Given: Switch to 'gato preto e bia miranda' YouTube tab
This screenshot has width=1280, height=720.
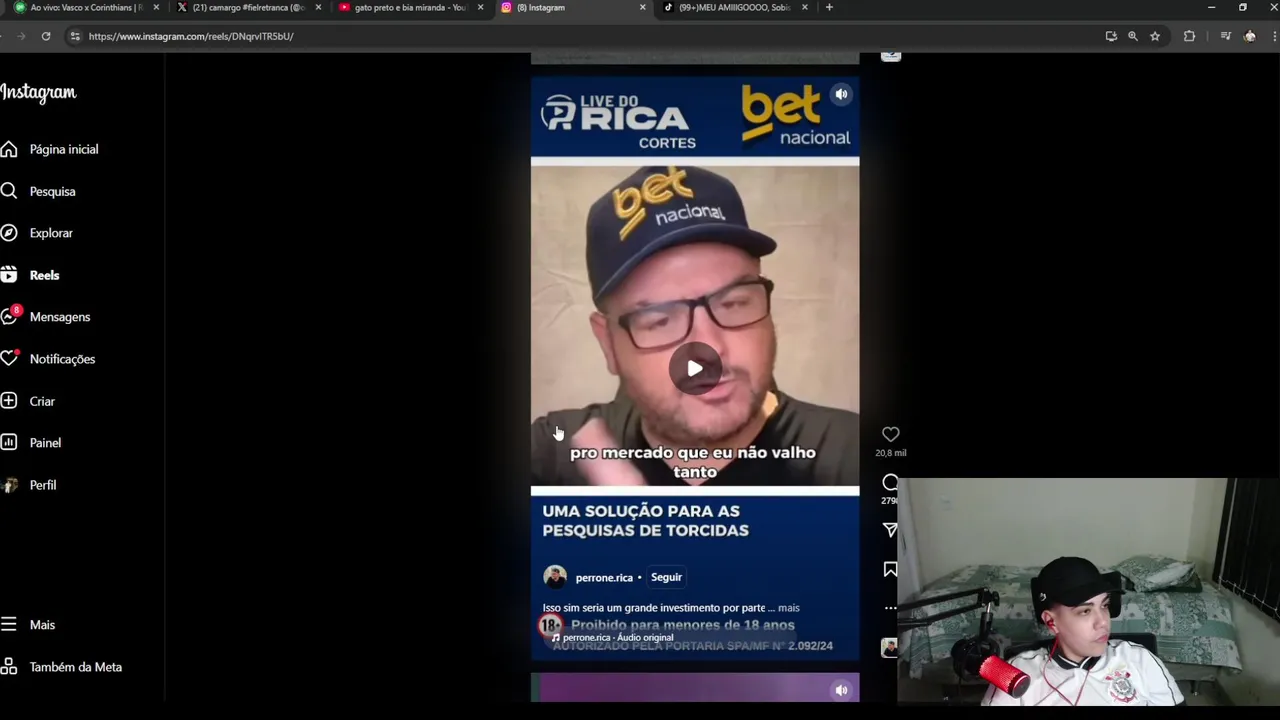Looking at the screenshot, I should tap(410, 7).
